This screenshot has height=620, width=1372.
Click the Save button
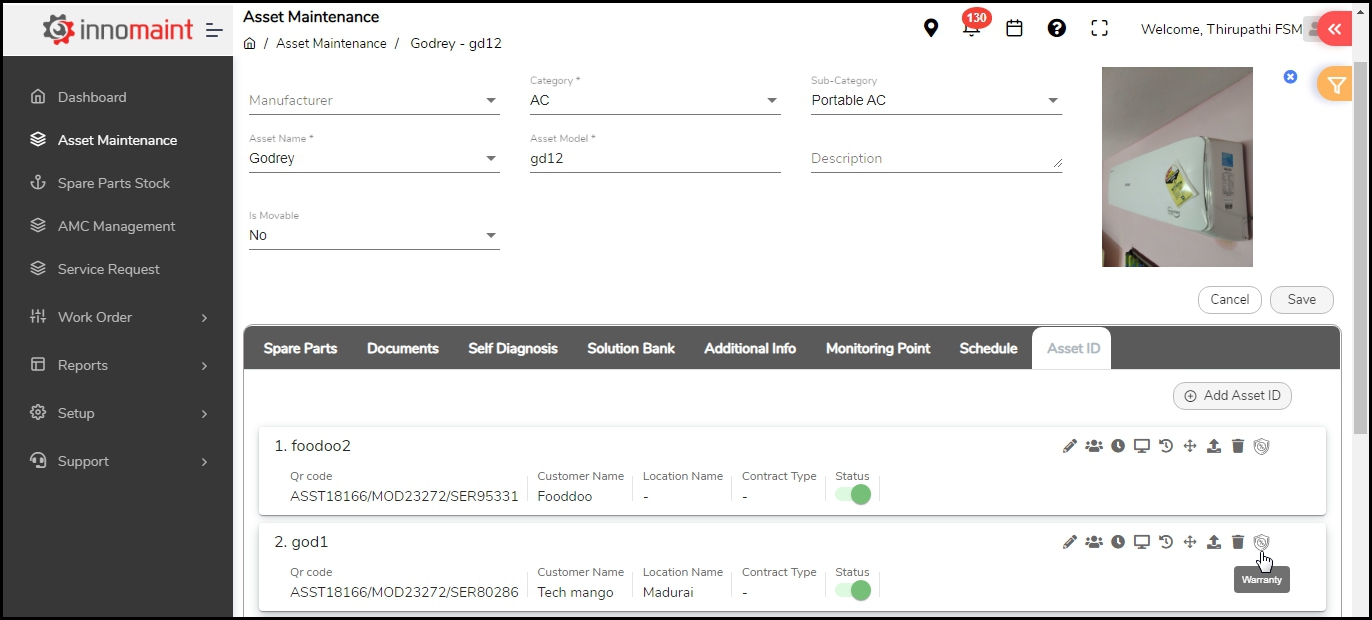tap(1301, 299)
